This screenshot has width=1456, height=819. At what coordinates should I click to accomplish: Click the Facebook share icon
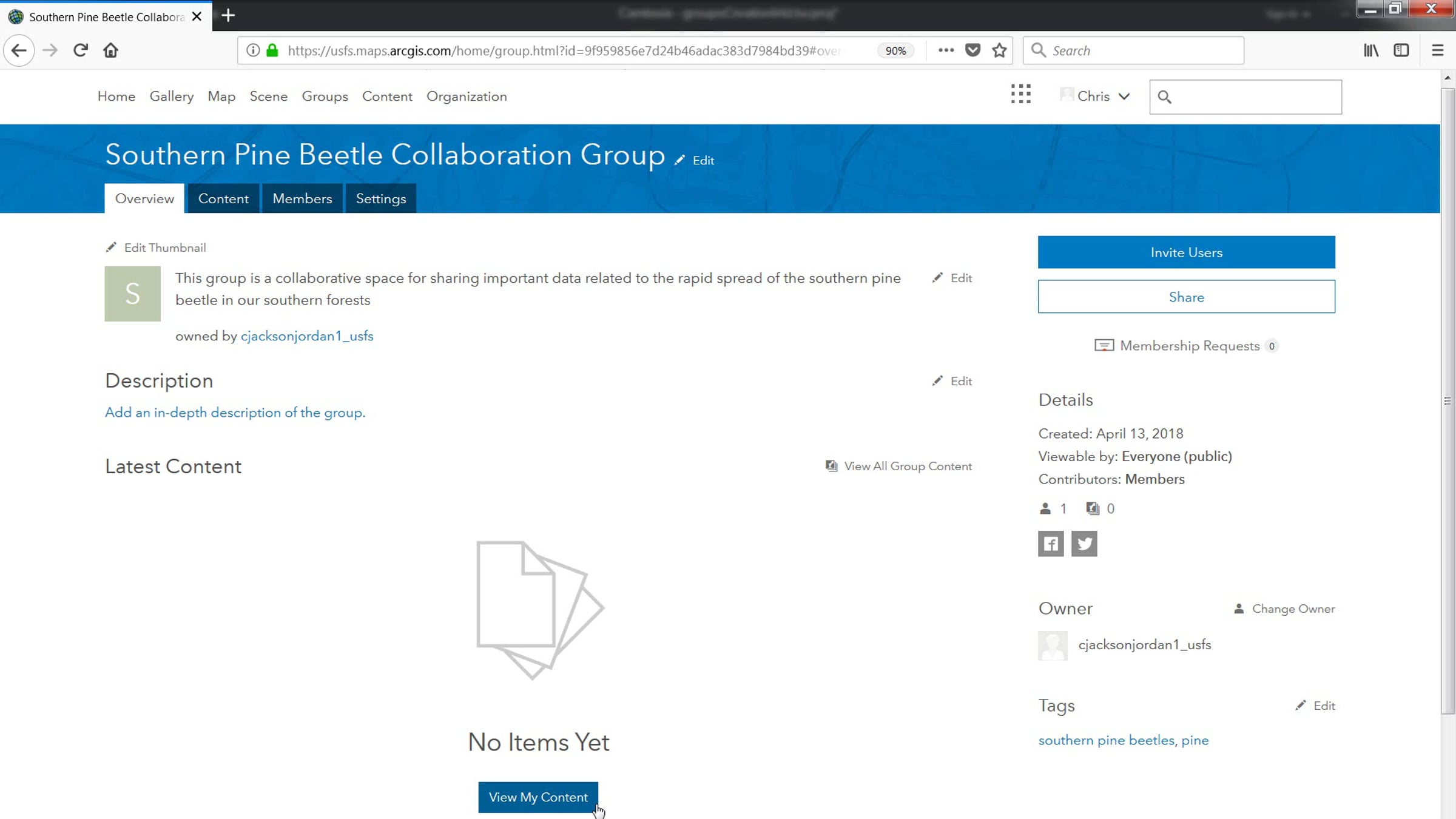(x=1051, y=544)
